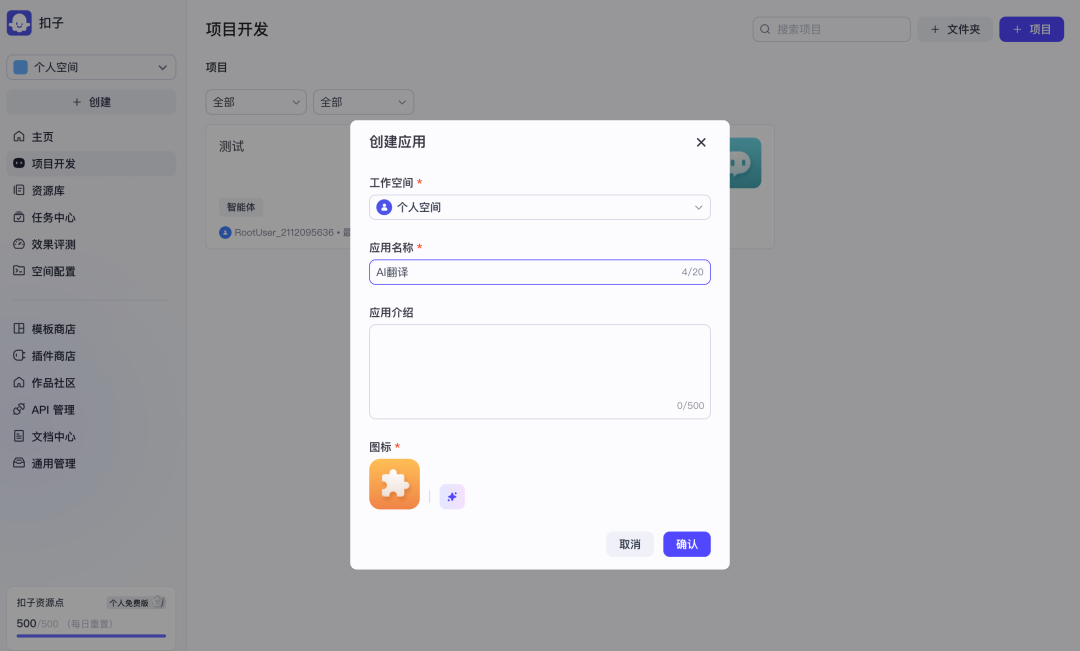The width and height of the screenshot is (1080, 651).
Task: Click the AI generate icon sparkle button
Action: (x=452, y=497)
